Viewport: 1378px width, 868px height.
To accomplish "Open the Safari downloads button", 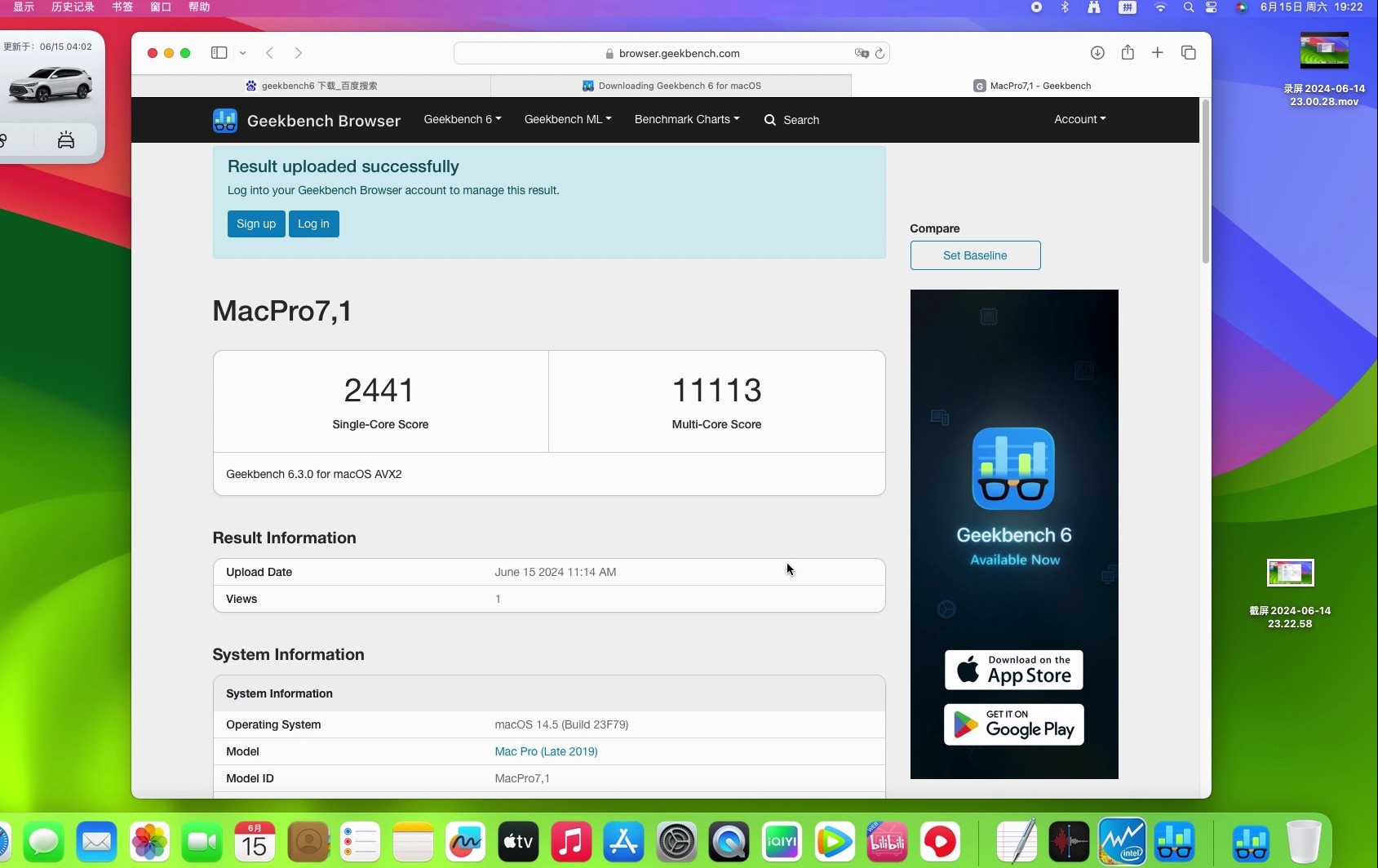I will 1097,53.
